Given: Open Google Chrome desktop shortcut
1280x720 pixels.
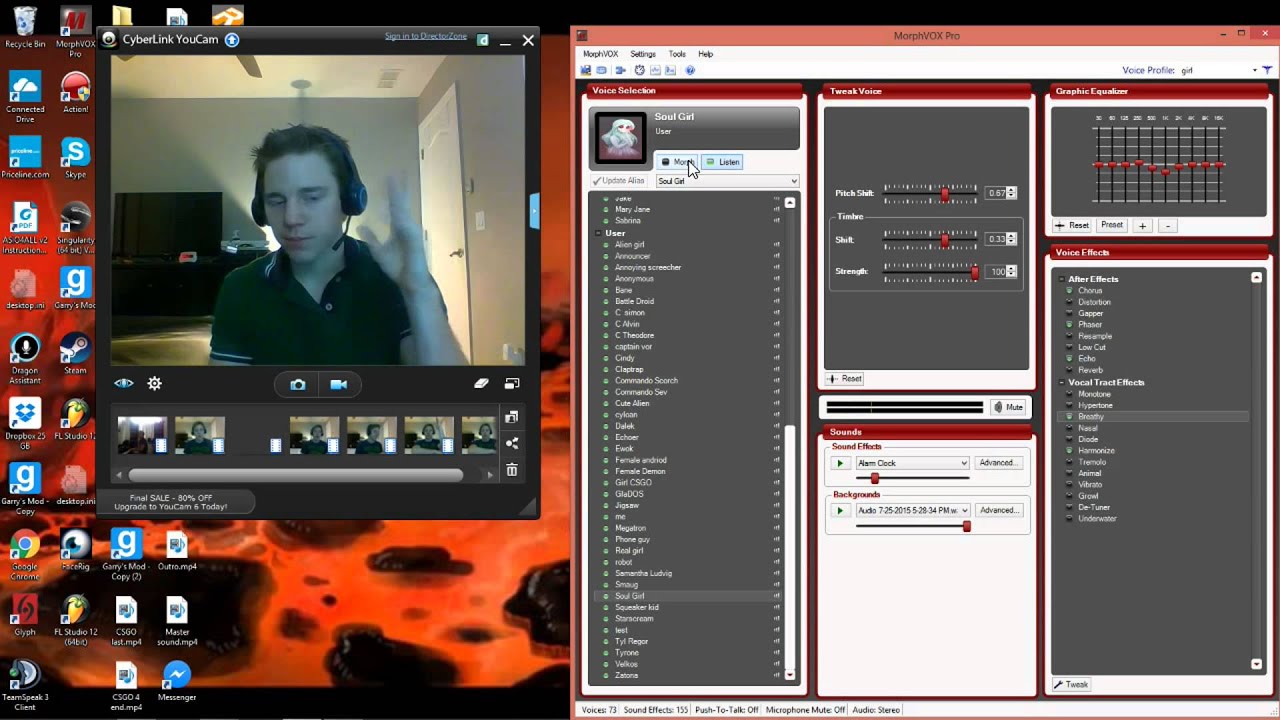Looking at the screenshot, I should click(25, 556).
